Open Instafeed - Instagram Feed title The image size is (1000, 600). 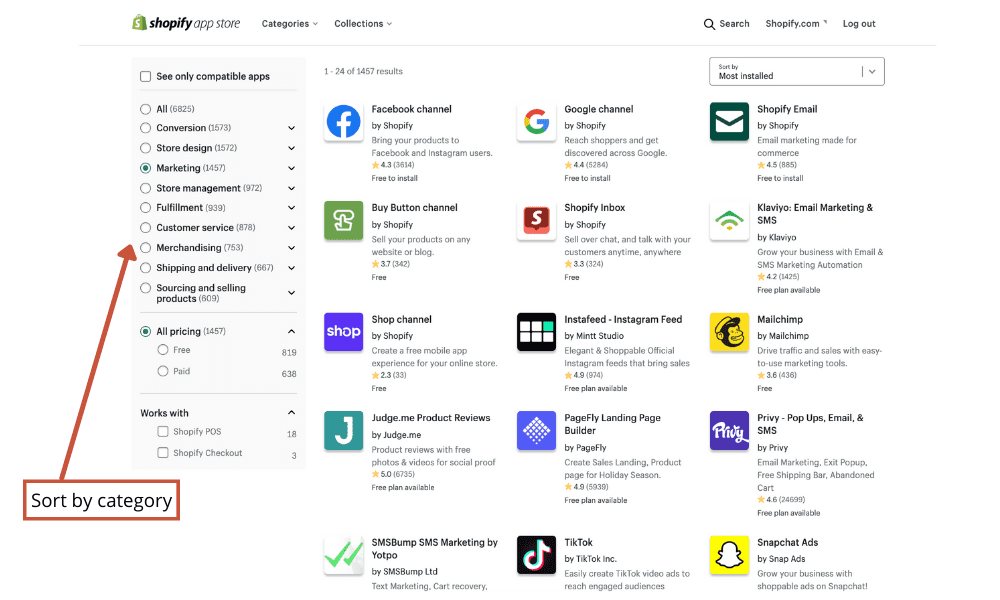[623, 319]
